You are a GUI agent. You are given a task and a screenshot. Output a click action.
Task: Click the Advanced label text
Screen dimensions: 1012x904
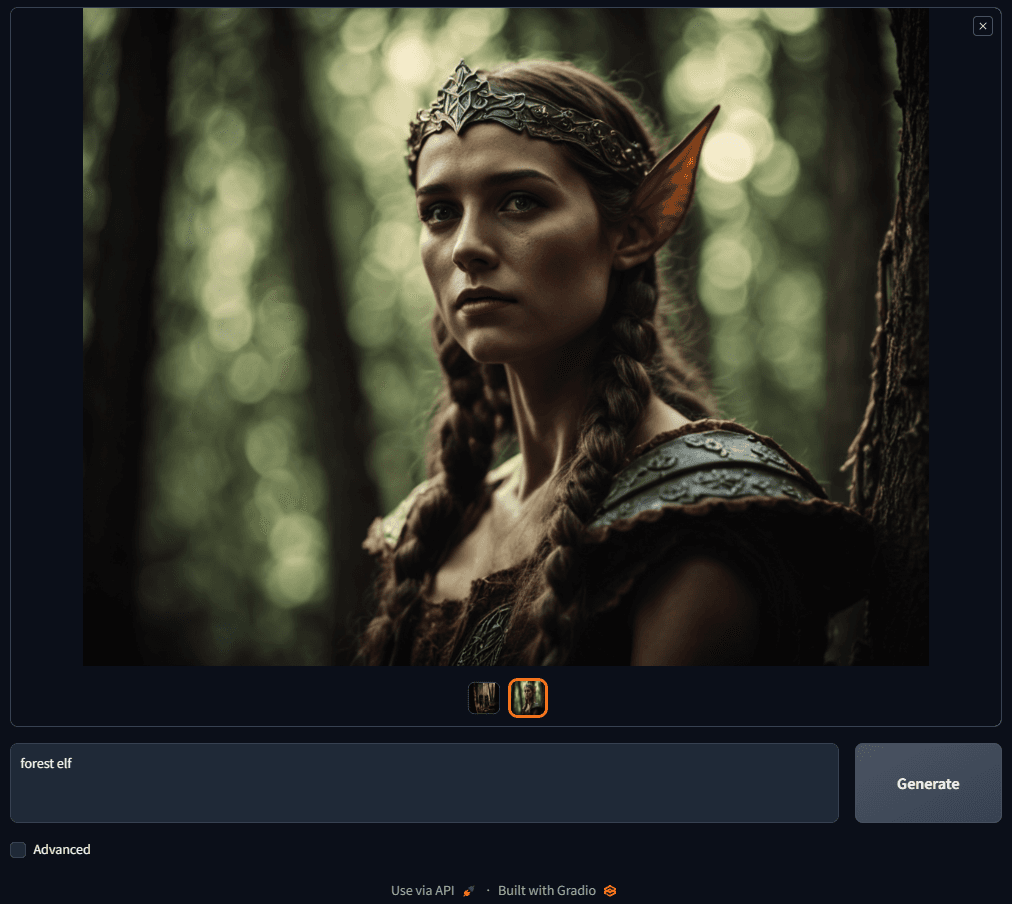point(61,849)
